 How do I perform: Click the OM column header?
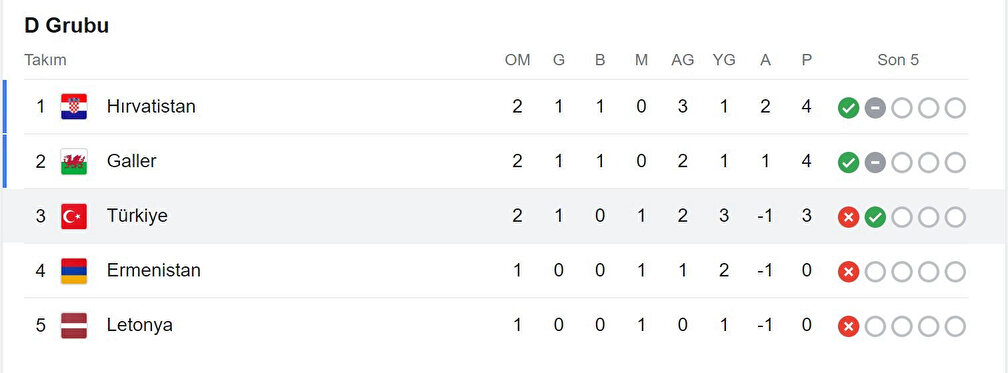point(518,60)
